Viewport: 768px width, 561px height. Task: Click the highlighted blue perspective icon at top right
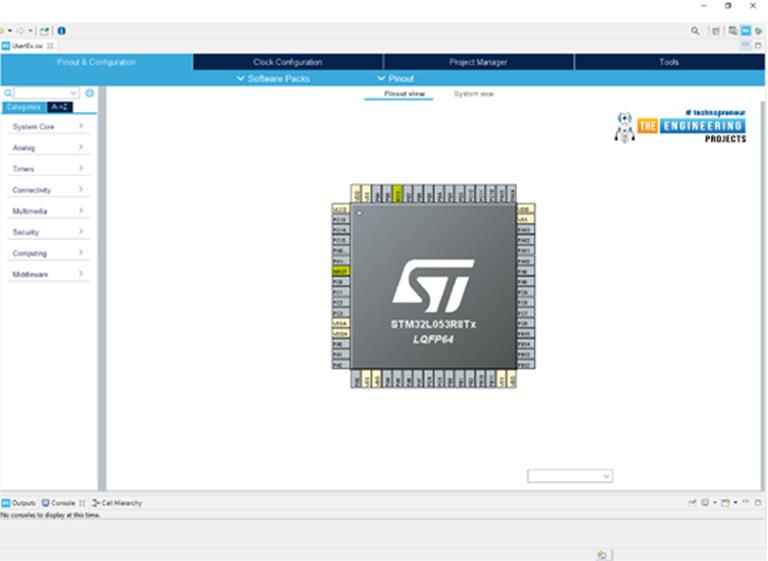click(745, 31)
